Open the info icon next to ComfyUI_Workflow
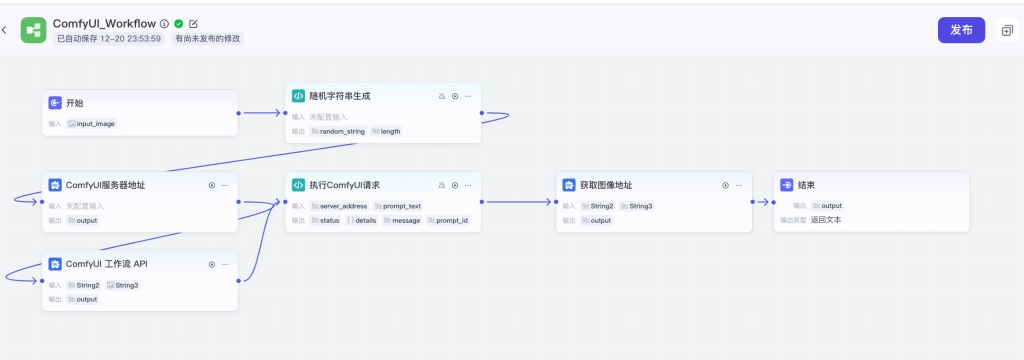 click(165, 24)
